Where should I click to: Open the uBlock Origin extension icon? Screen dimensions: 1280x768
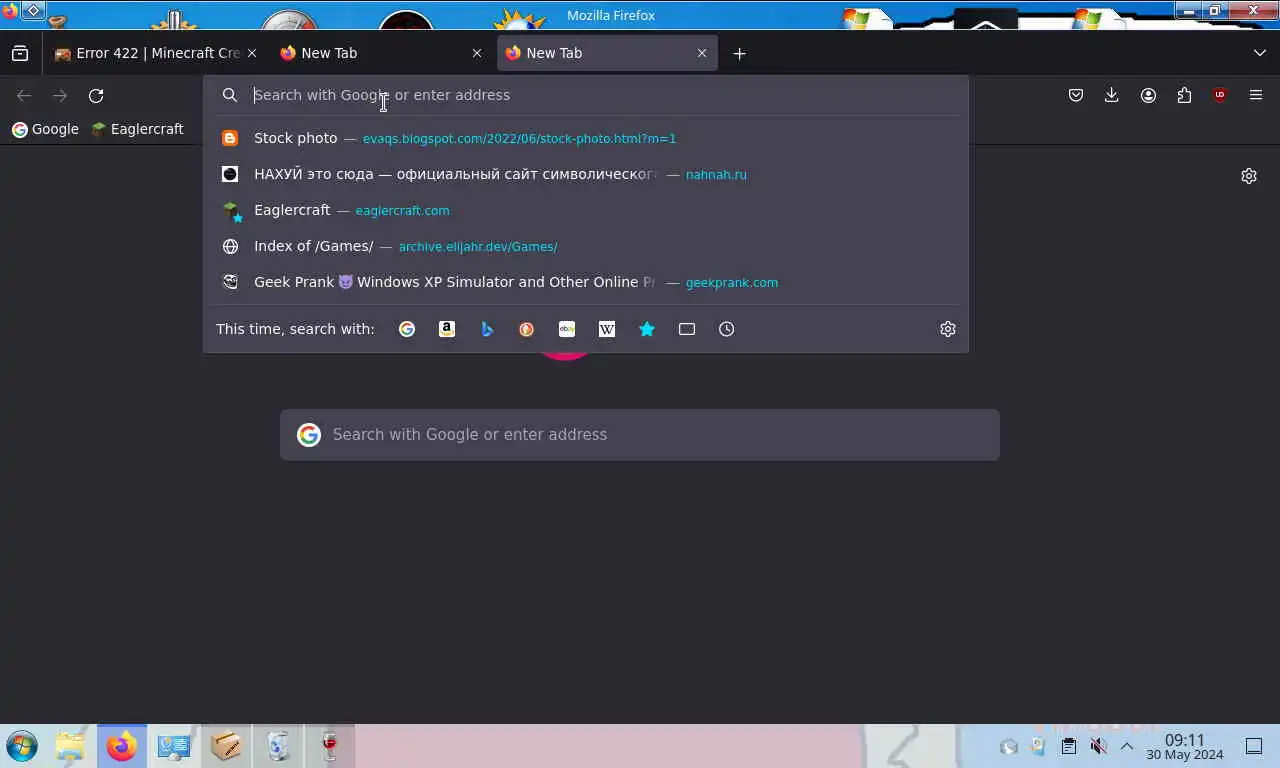point(1219,95)
